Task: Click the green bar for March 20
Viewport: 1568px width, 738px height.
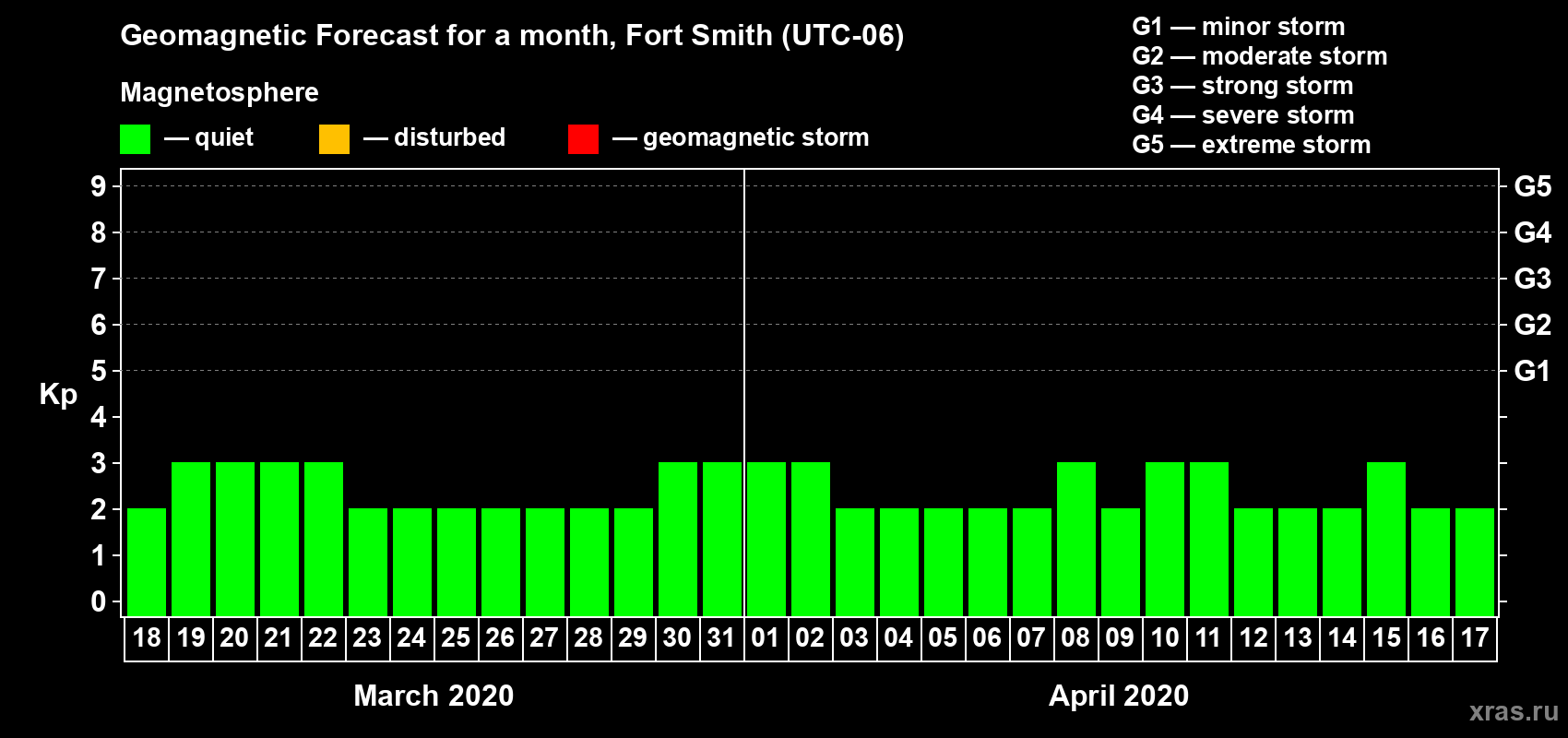Action: tap(235, 539)
